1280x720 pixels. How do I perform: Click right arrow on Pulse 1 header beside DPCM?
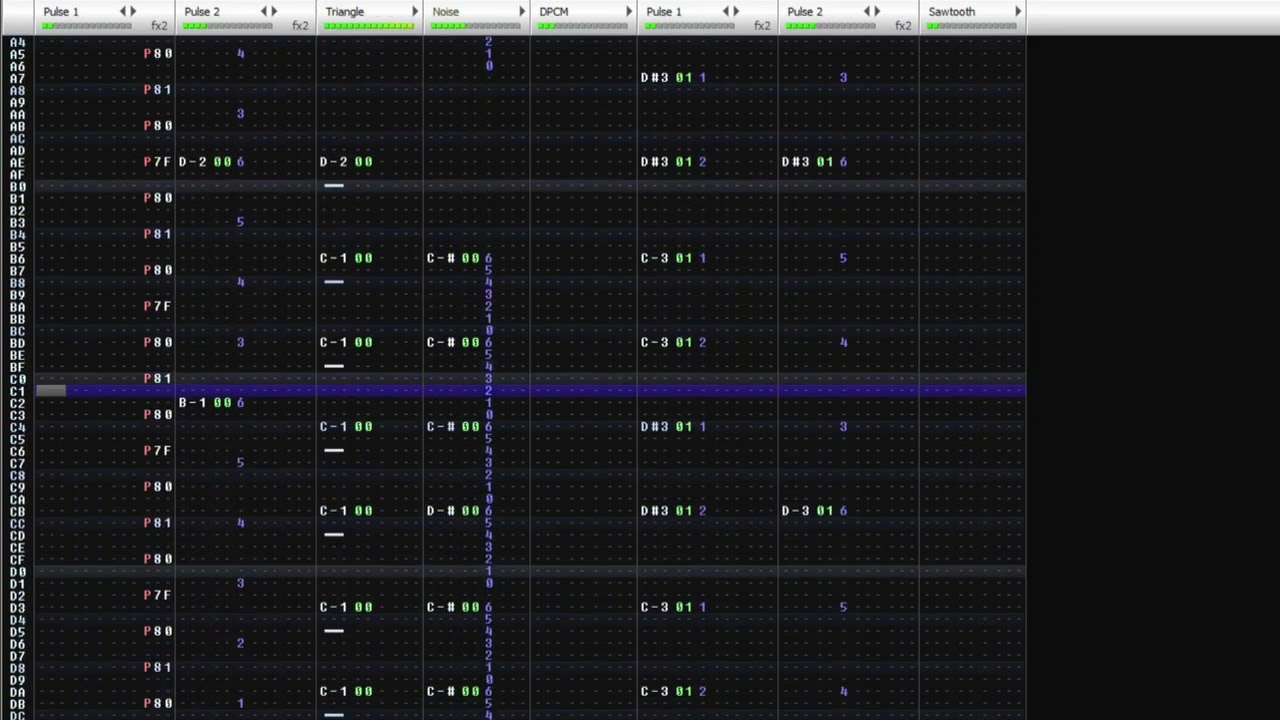[737, 12]
